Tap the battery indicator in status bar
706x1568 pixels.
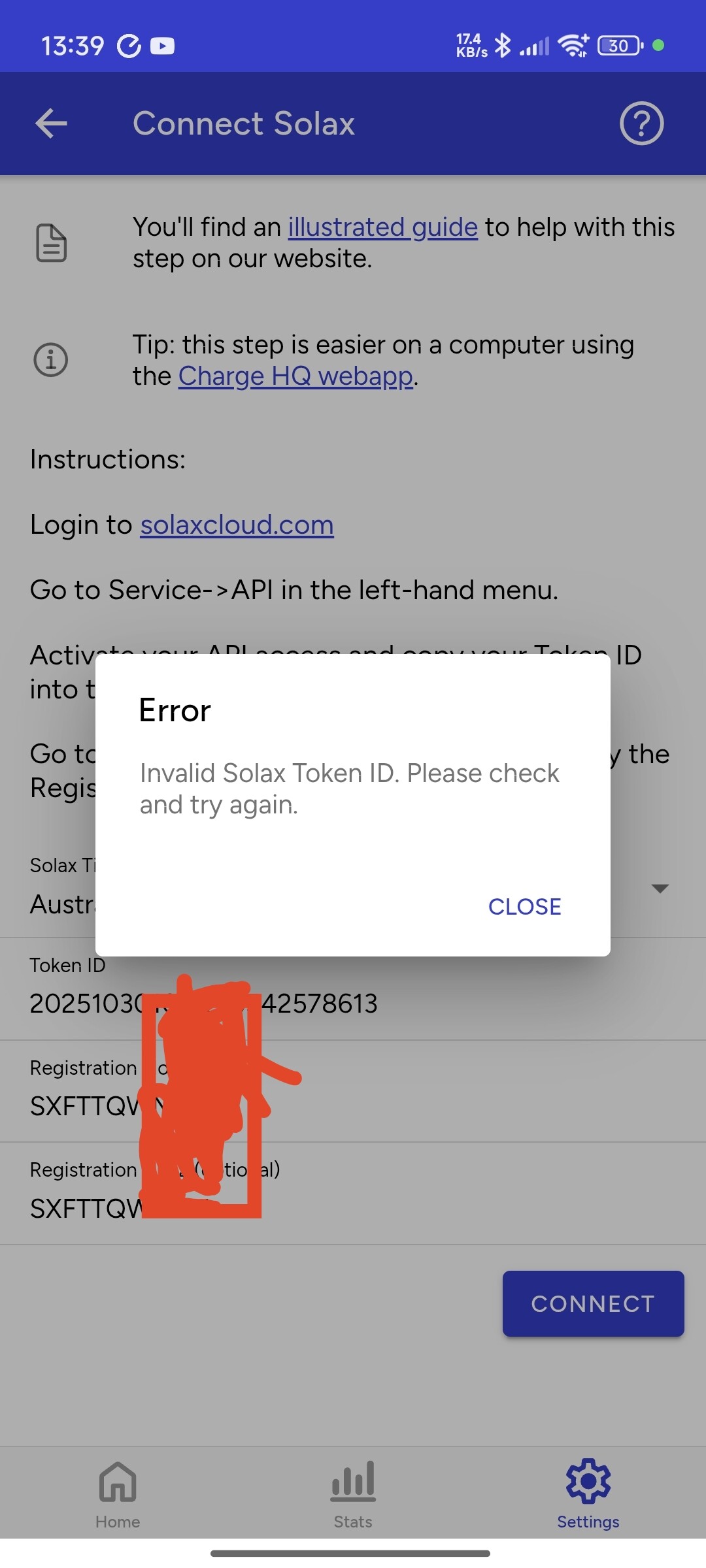click(x=619, y=46)
